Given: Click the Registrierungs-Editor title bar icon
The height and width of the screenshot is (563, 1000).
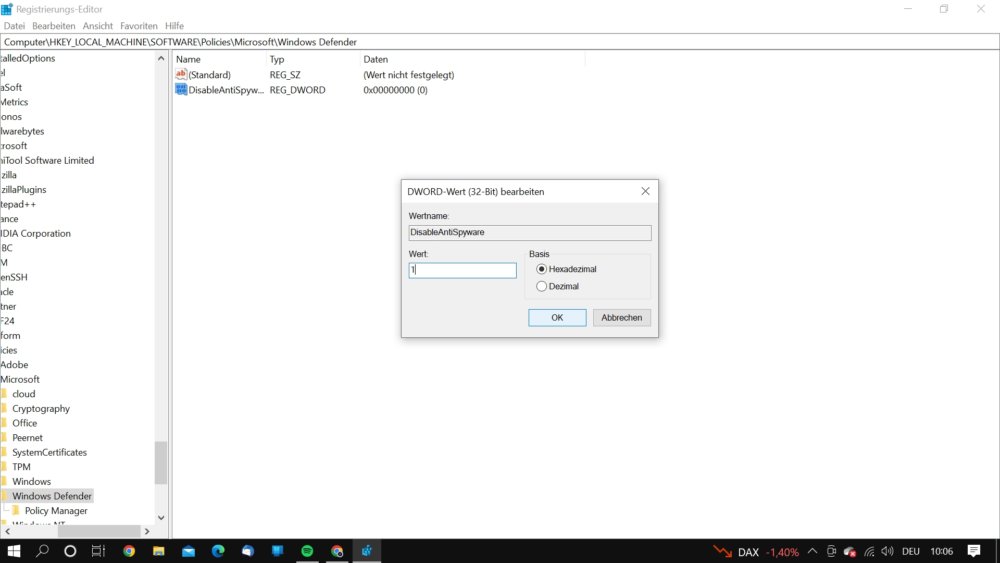Looking at the screenshot, I should [x=7, y=9].
